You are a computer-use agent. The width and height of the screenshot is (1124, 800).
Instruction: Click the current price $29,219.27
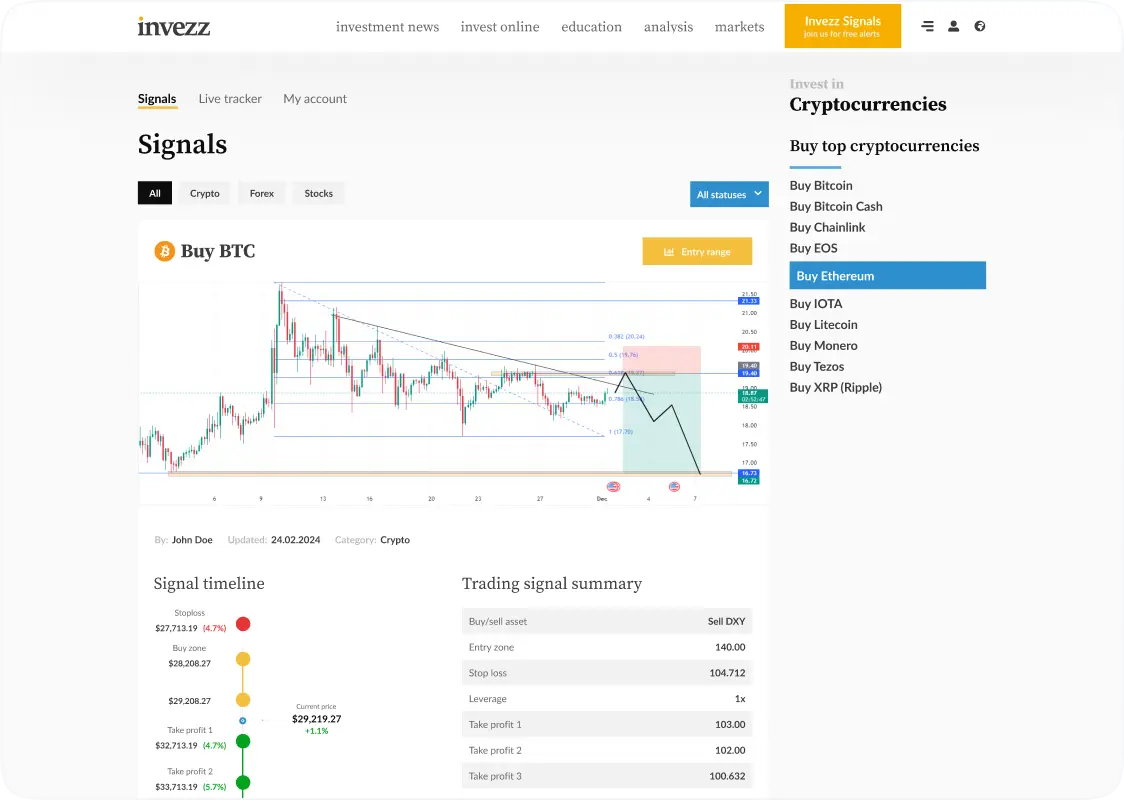[x=316, y=719]
